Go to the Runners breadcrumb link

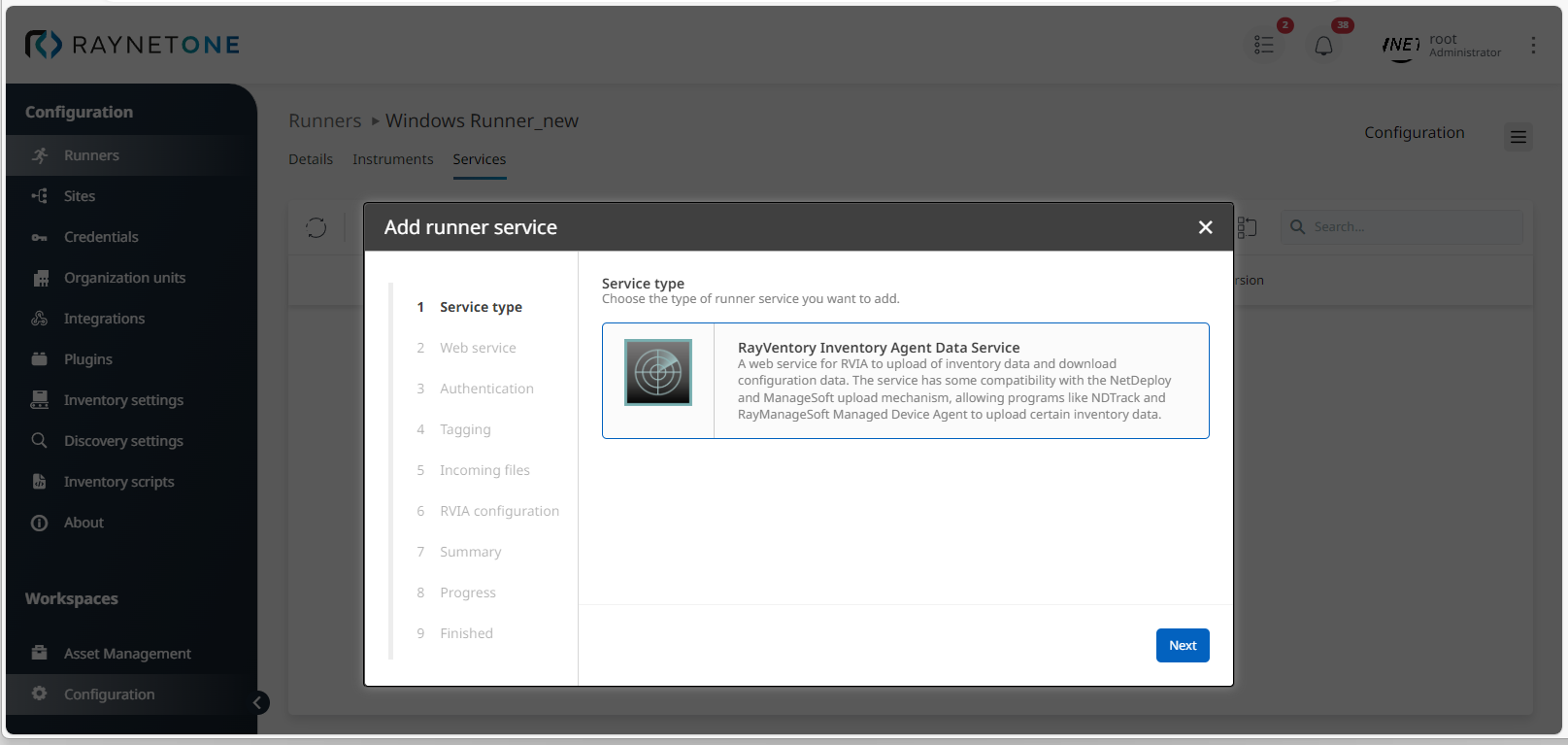pos(325,120)
